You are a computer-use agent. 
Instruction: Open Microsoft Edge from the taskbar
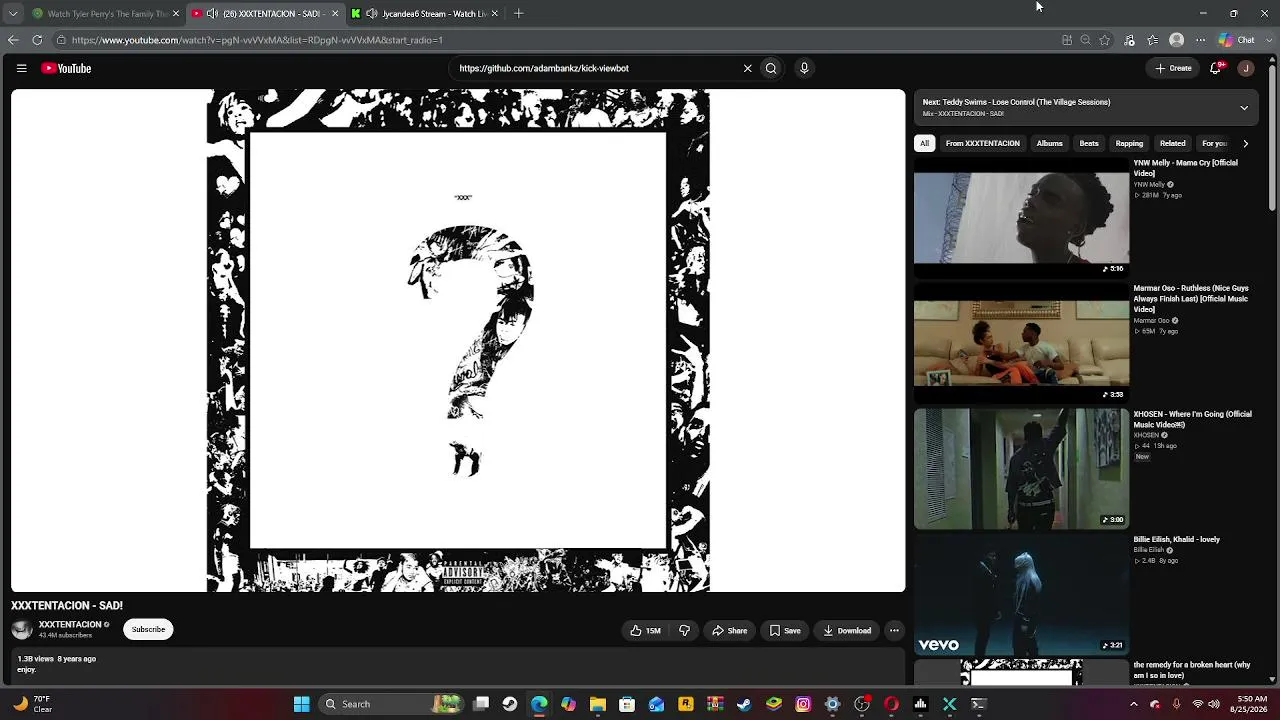click(539, 704)
